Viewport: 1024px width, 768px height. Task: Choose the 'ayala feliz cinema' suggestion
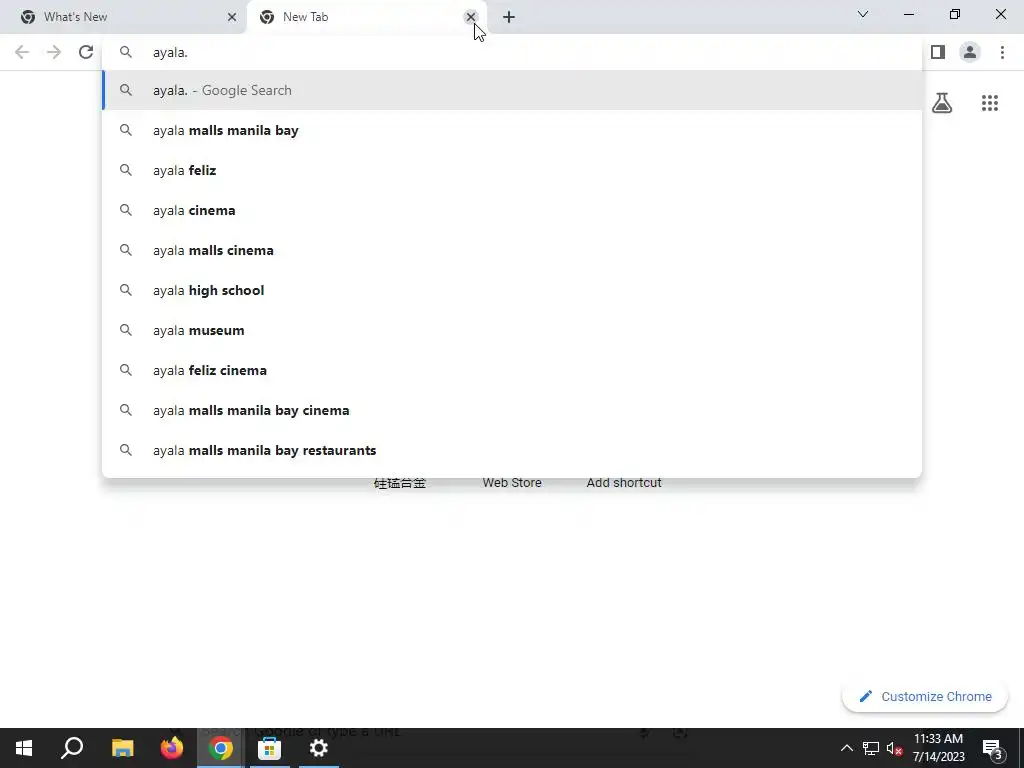pyautogui.click(x=512, y=370)
